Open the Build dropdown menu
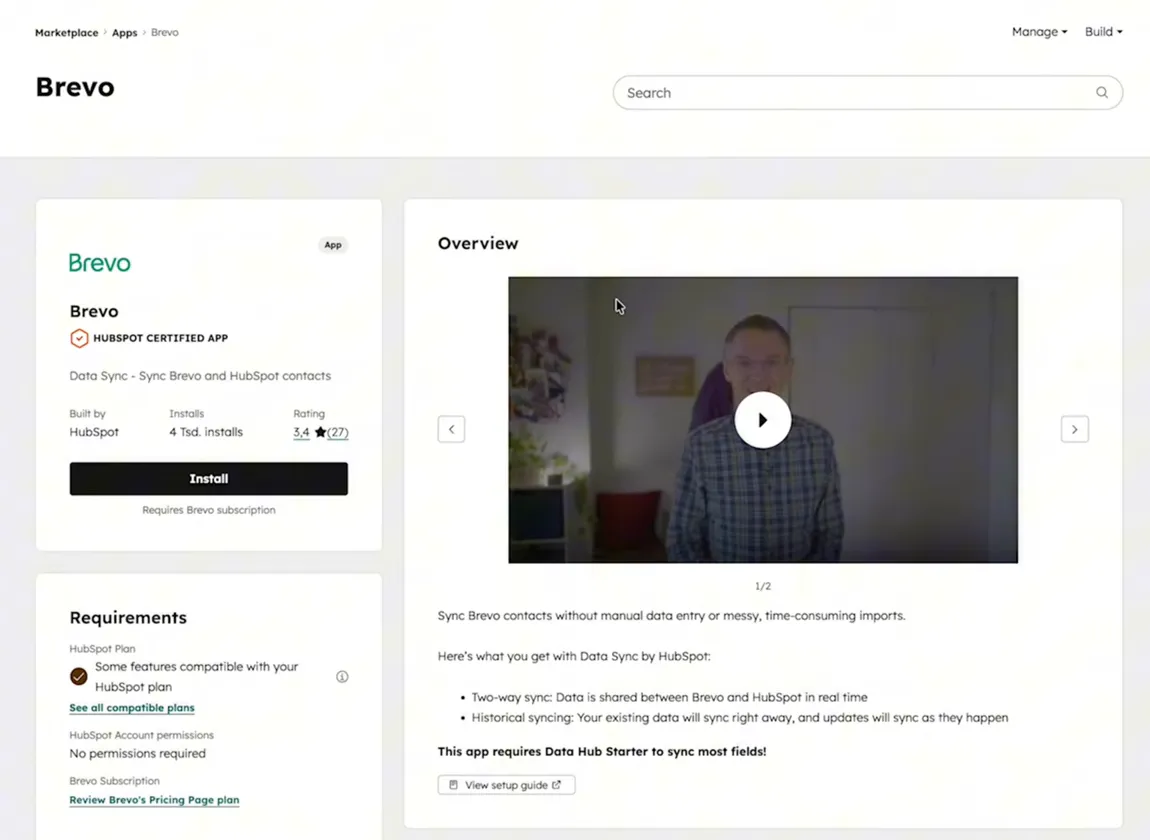 (x=1103, y=32)
